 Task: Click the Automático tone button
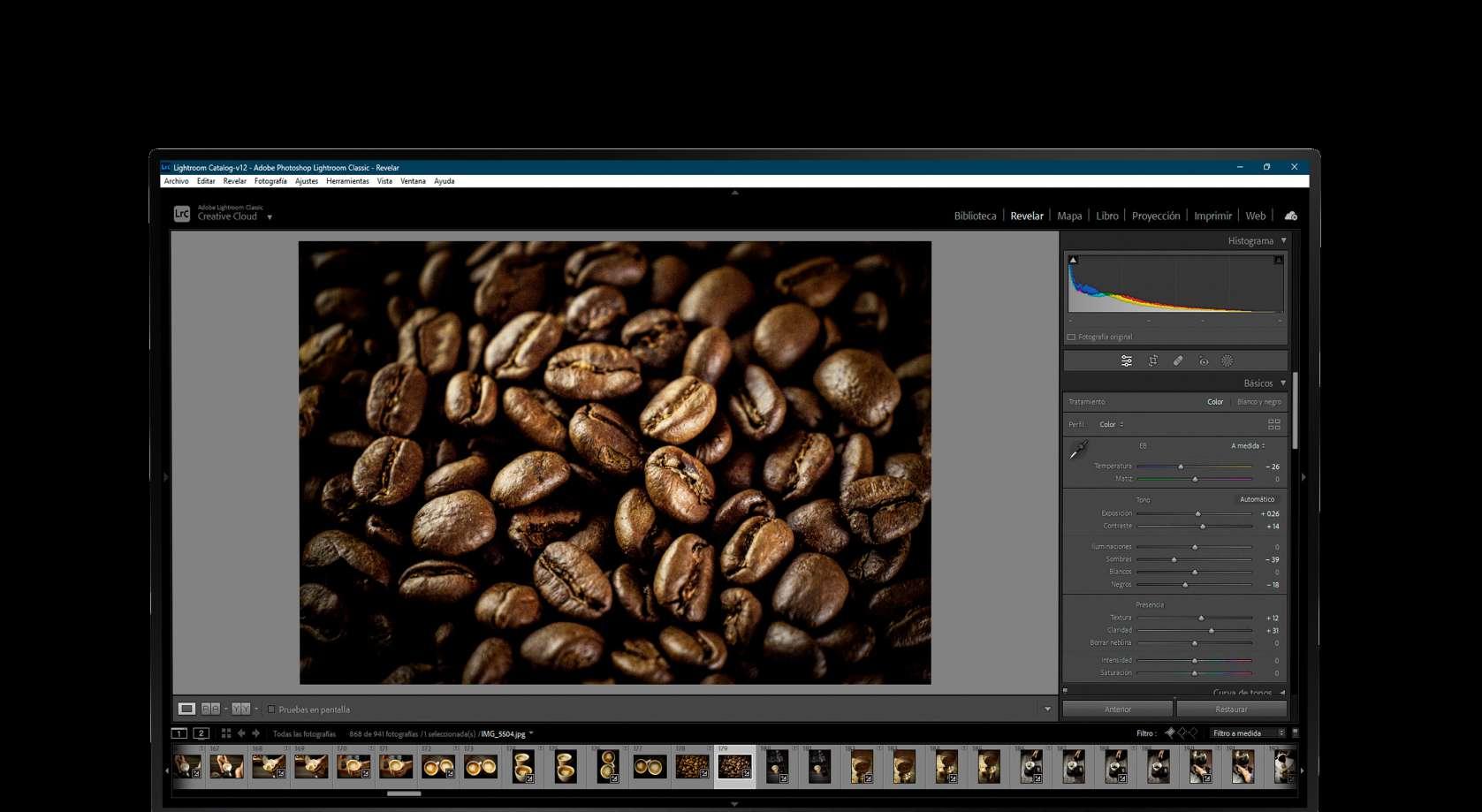1257,499
